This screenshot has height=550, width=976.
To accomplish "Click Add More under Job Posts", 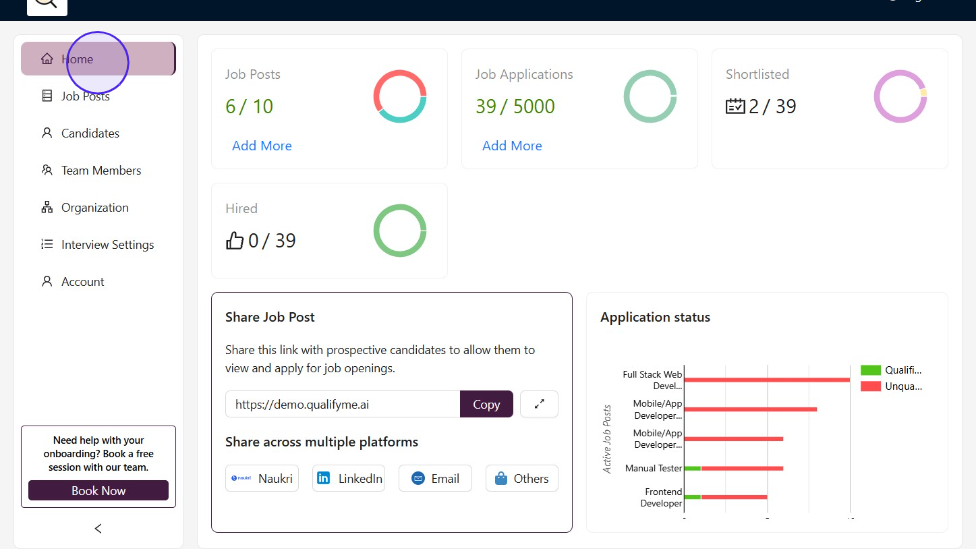I will click(x=262, y=146).
